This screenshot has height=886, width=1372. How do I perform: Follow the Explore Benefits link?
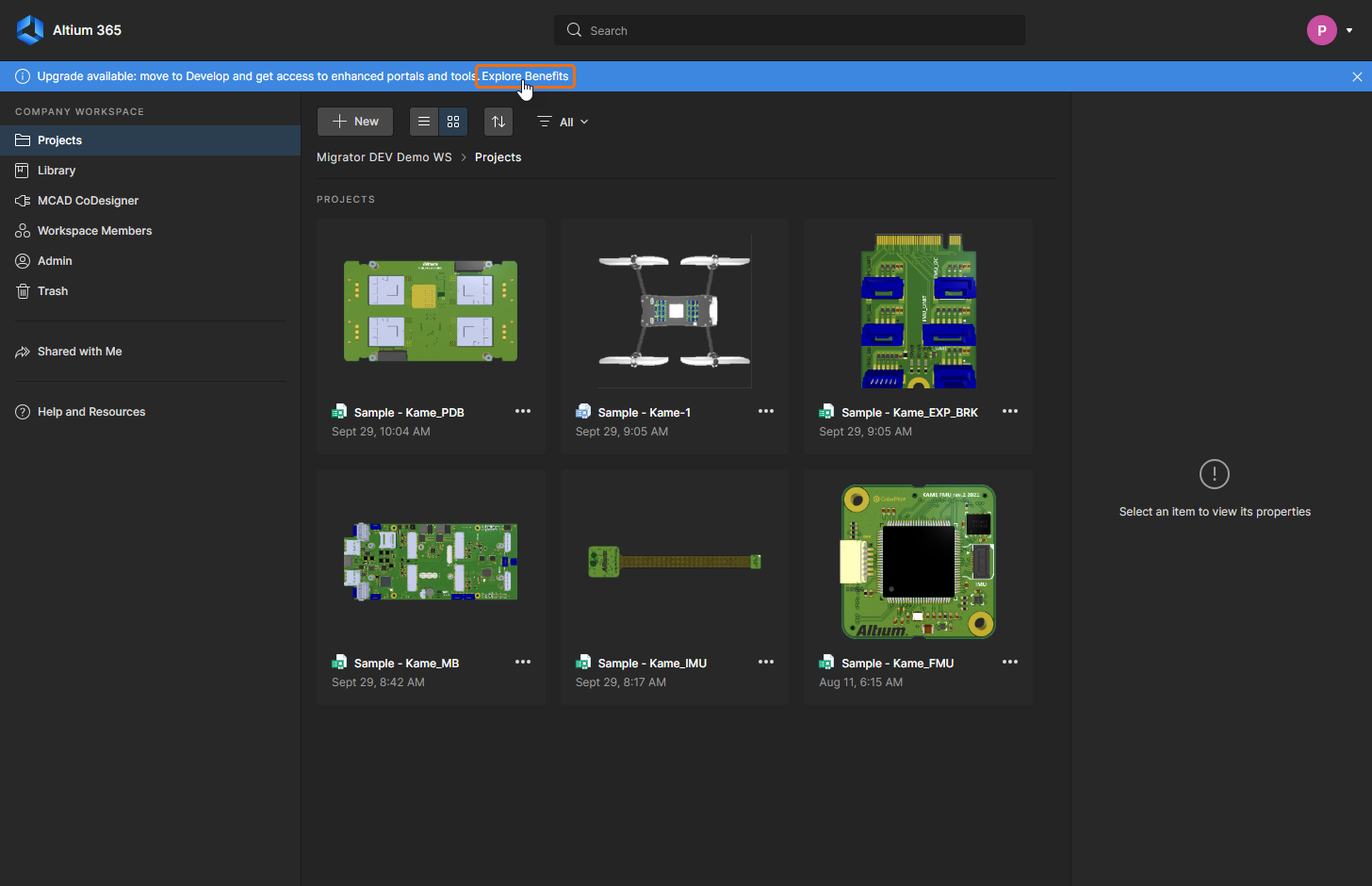pyautogui.click(x=525, y=76)
